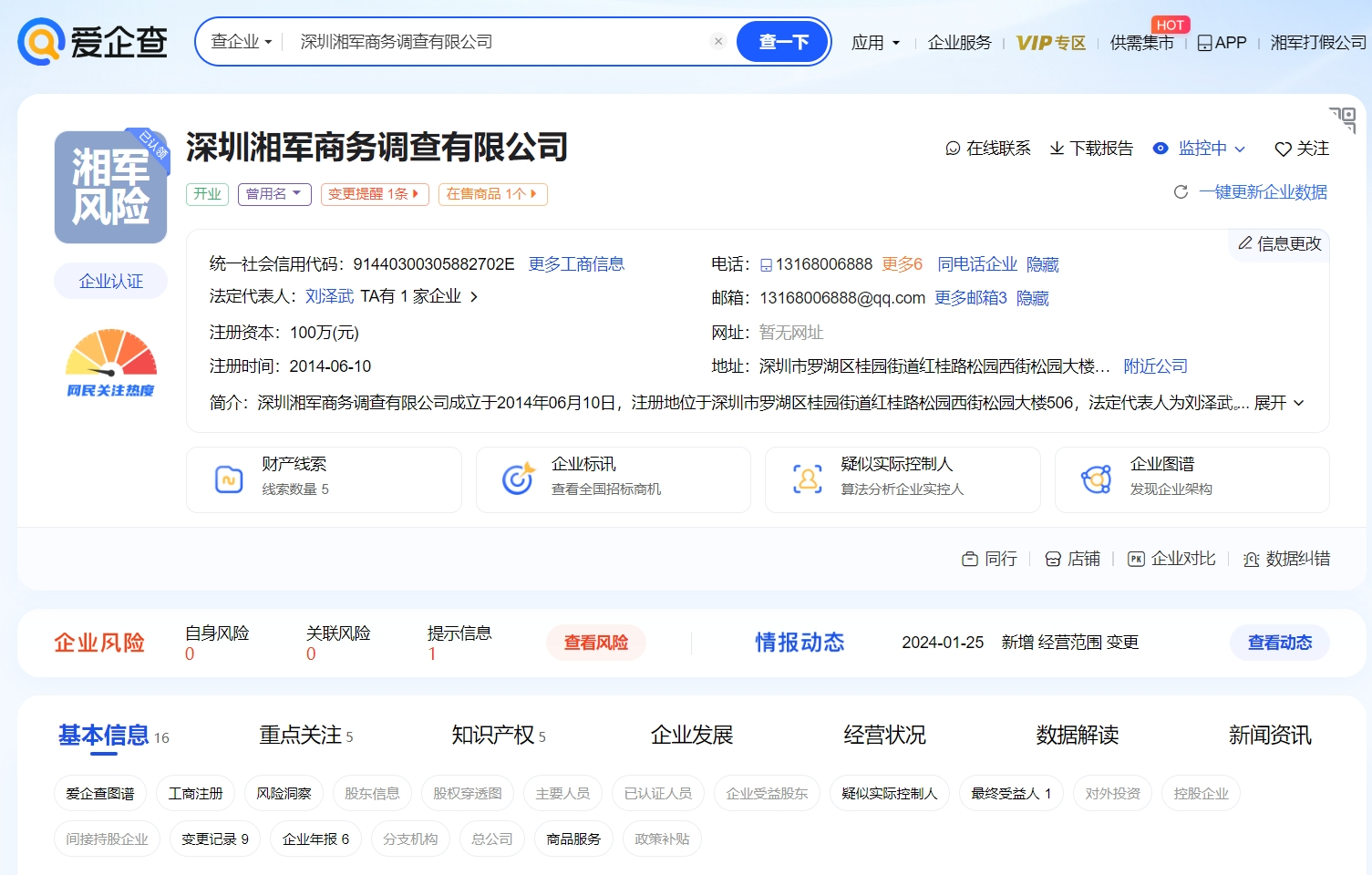Switch to the 经营状况 tab
Screen dimensions: 1372x875
(884, 735)
